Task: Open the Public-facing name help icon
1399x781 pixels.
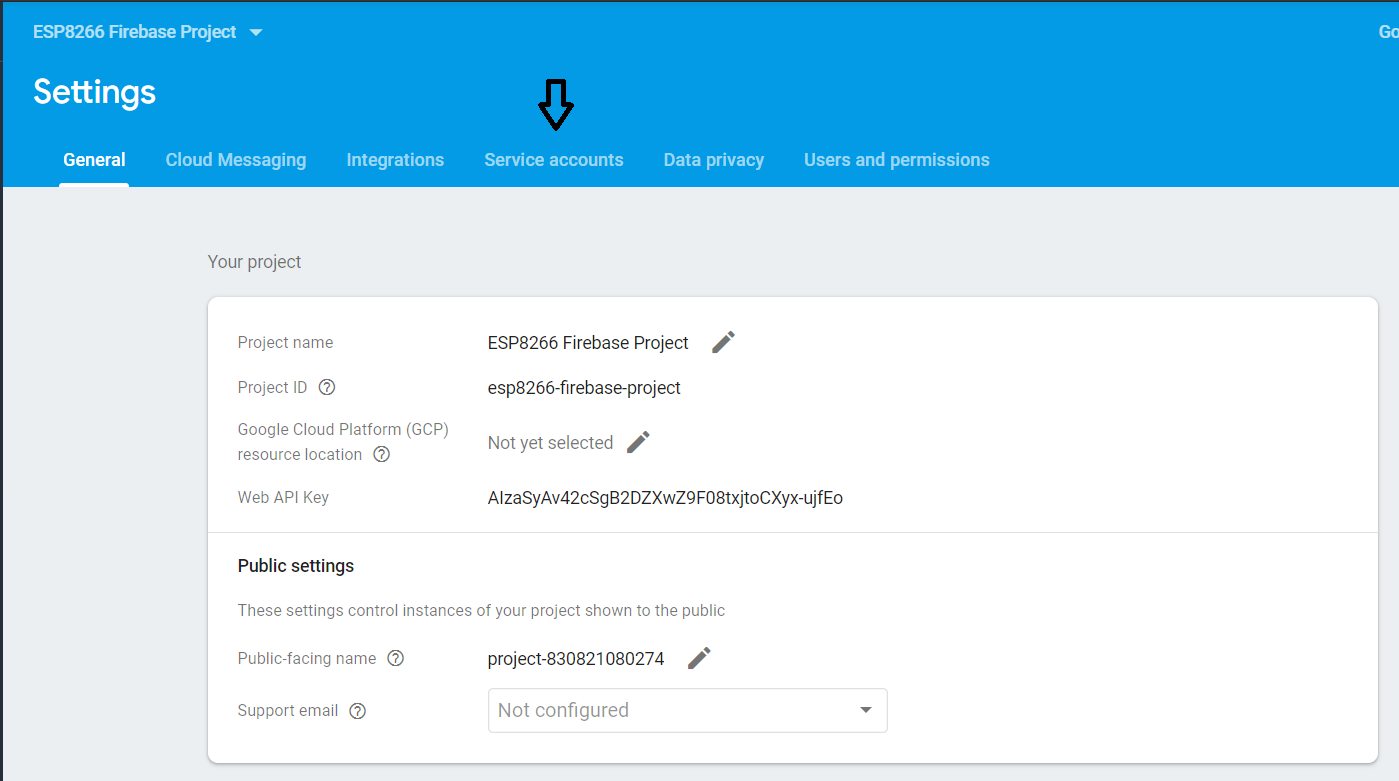Action: [x=395, y=658]
